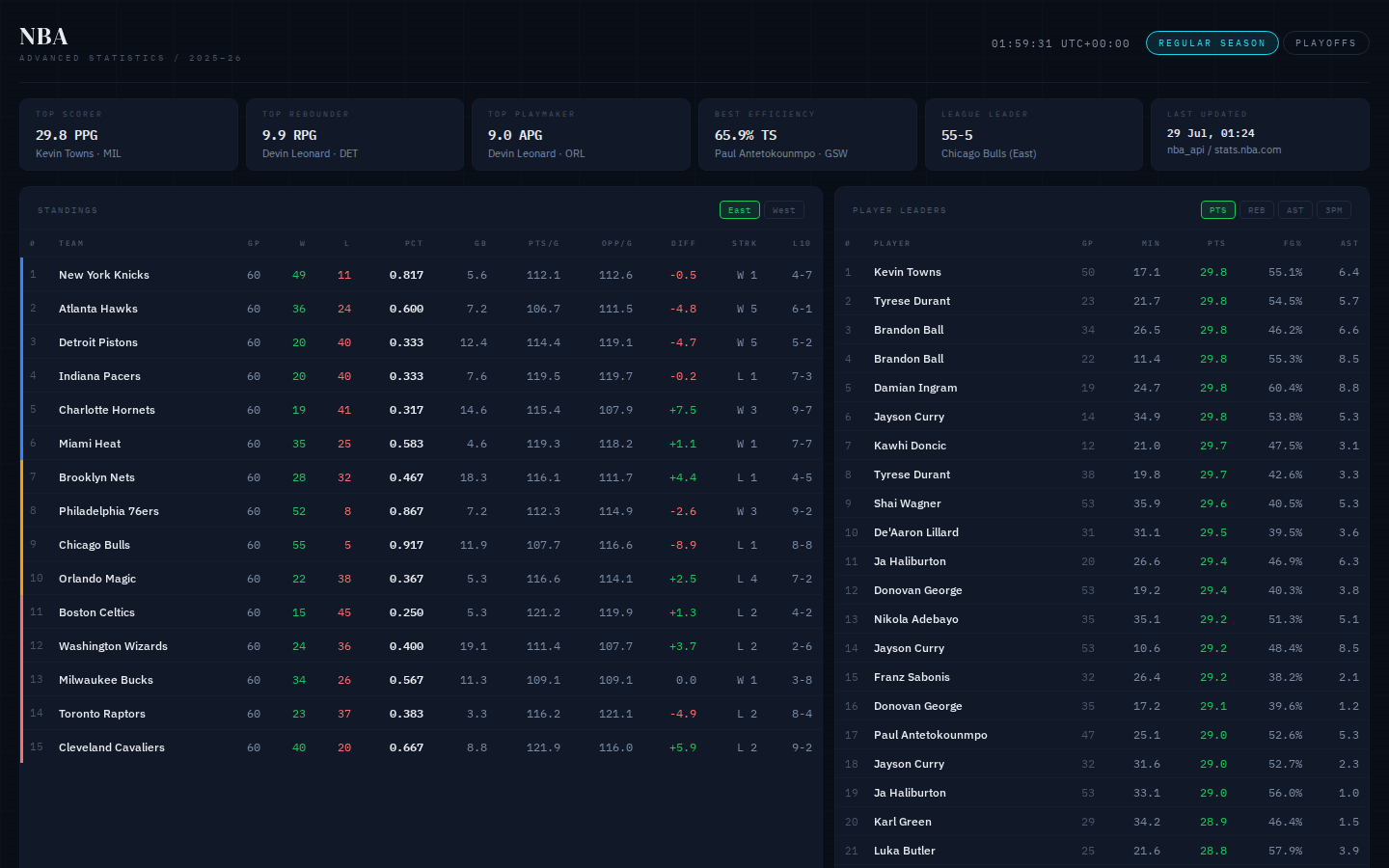This screenshot has height=868, width=1389.
Task: Open the rank 3 Brandon Ball row
Action: click(1102, 330)
